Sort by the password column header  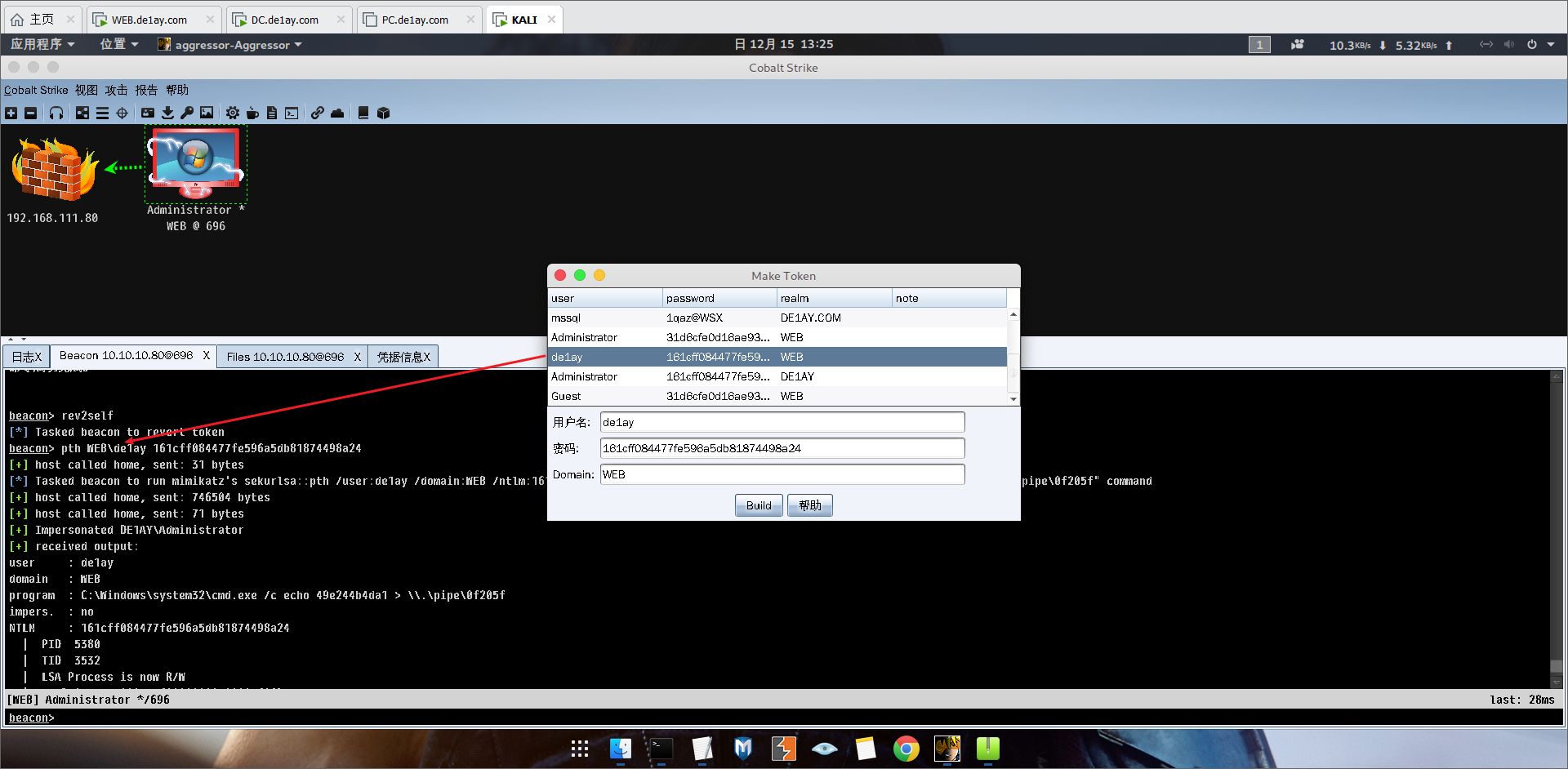click(719, 298)
